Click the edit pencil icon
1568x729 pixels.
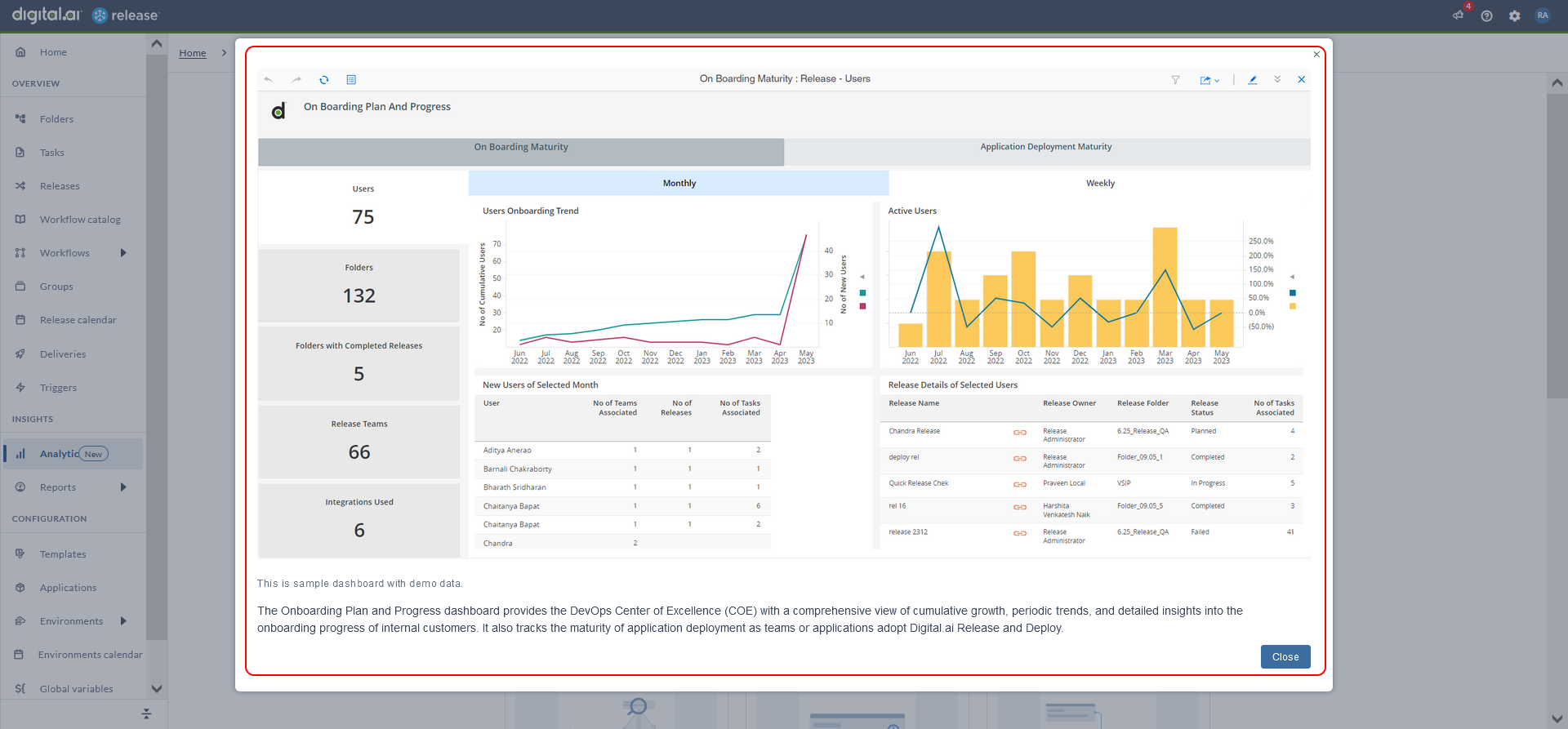tap(1252, 80)
